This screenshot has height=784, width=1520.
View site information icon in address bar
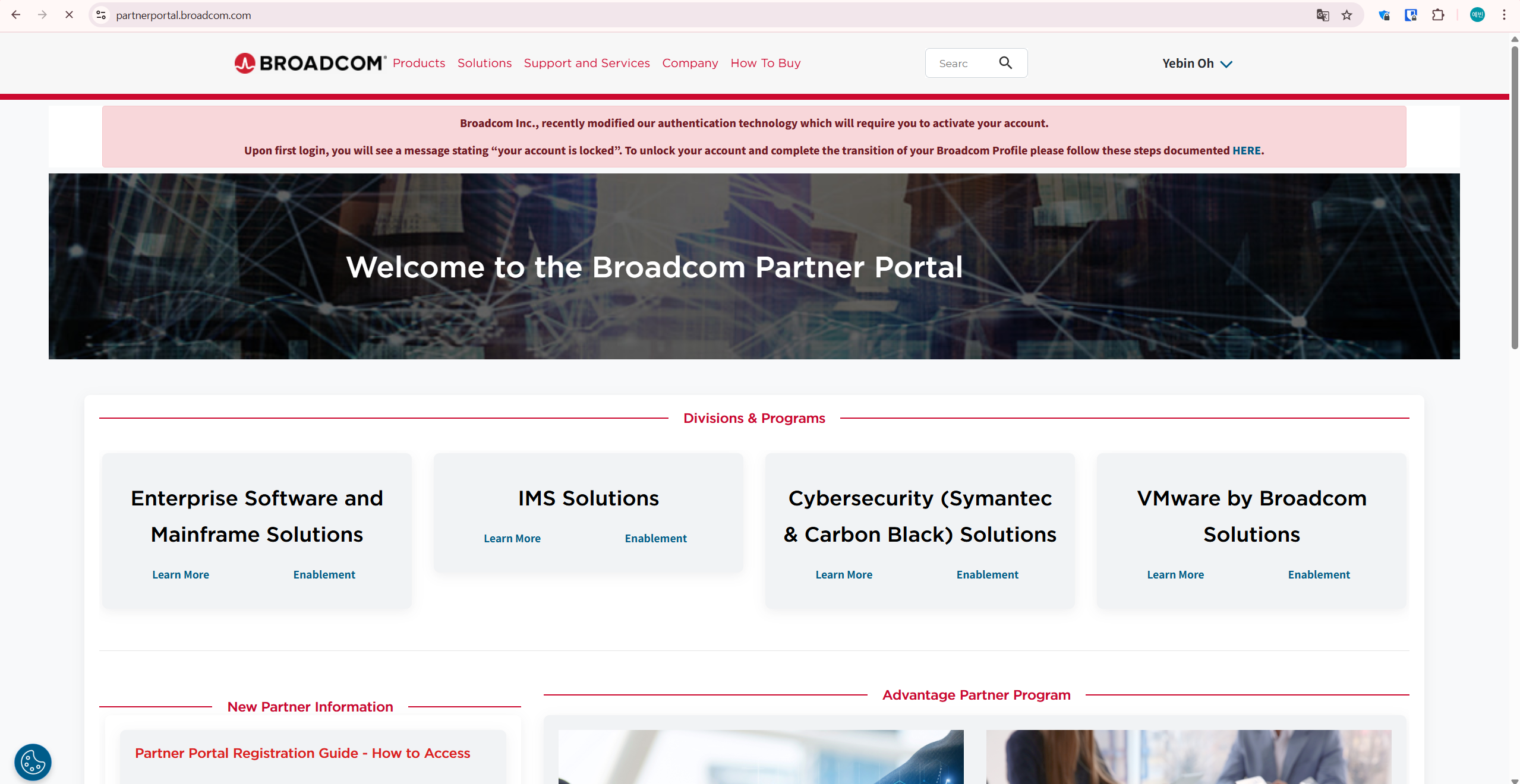[102, 15]
